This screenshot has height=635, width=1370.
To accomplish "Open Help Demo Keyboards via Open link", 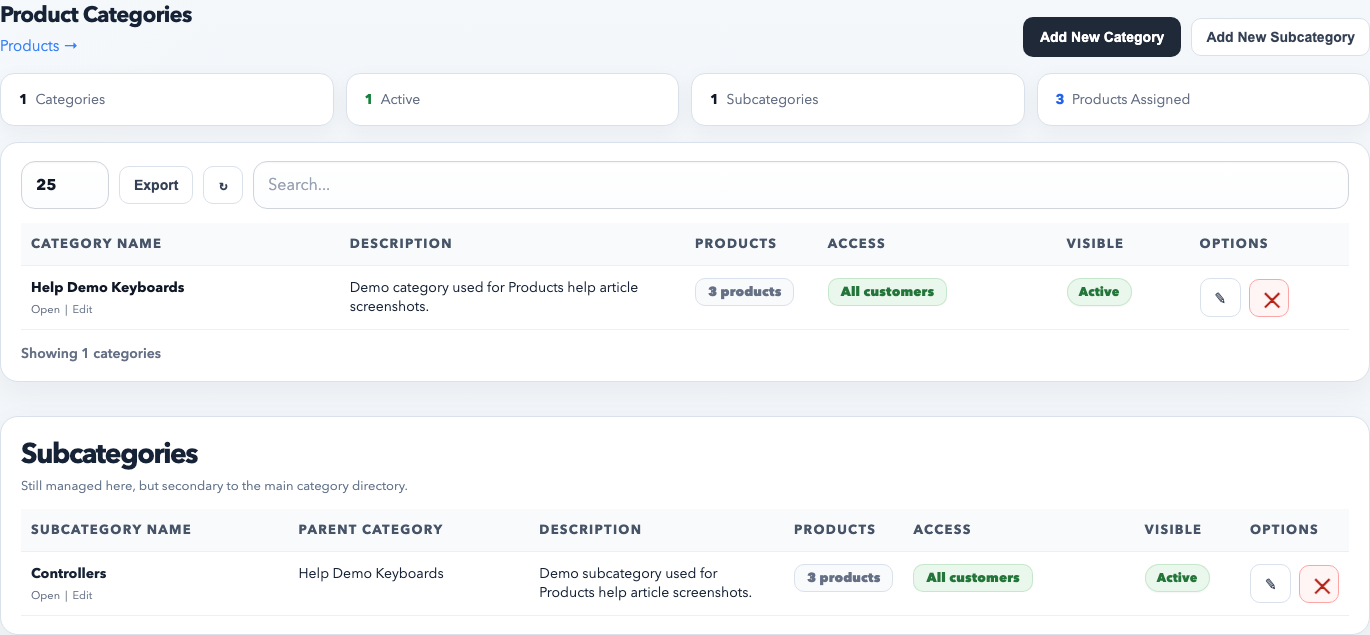I will [x=45, y=309].
